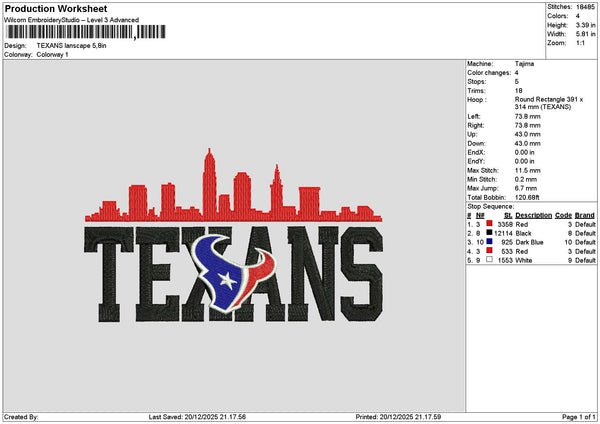The width and height of the screenshot is (600, 424).
Task: Click 'Wilcom EmbroideryStudio – Level 3 Advanced' text
Action: (x=72, y=20)
